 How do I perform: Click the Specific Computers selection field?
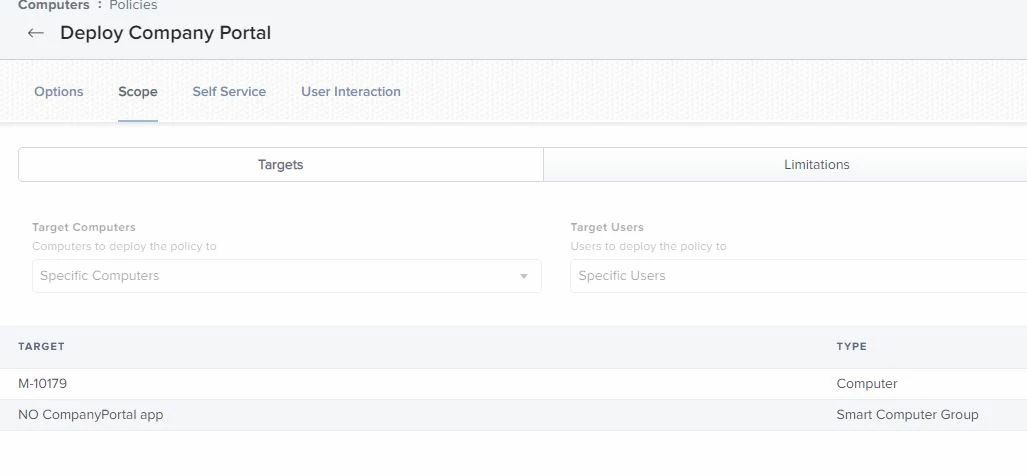286,276
